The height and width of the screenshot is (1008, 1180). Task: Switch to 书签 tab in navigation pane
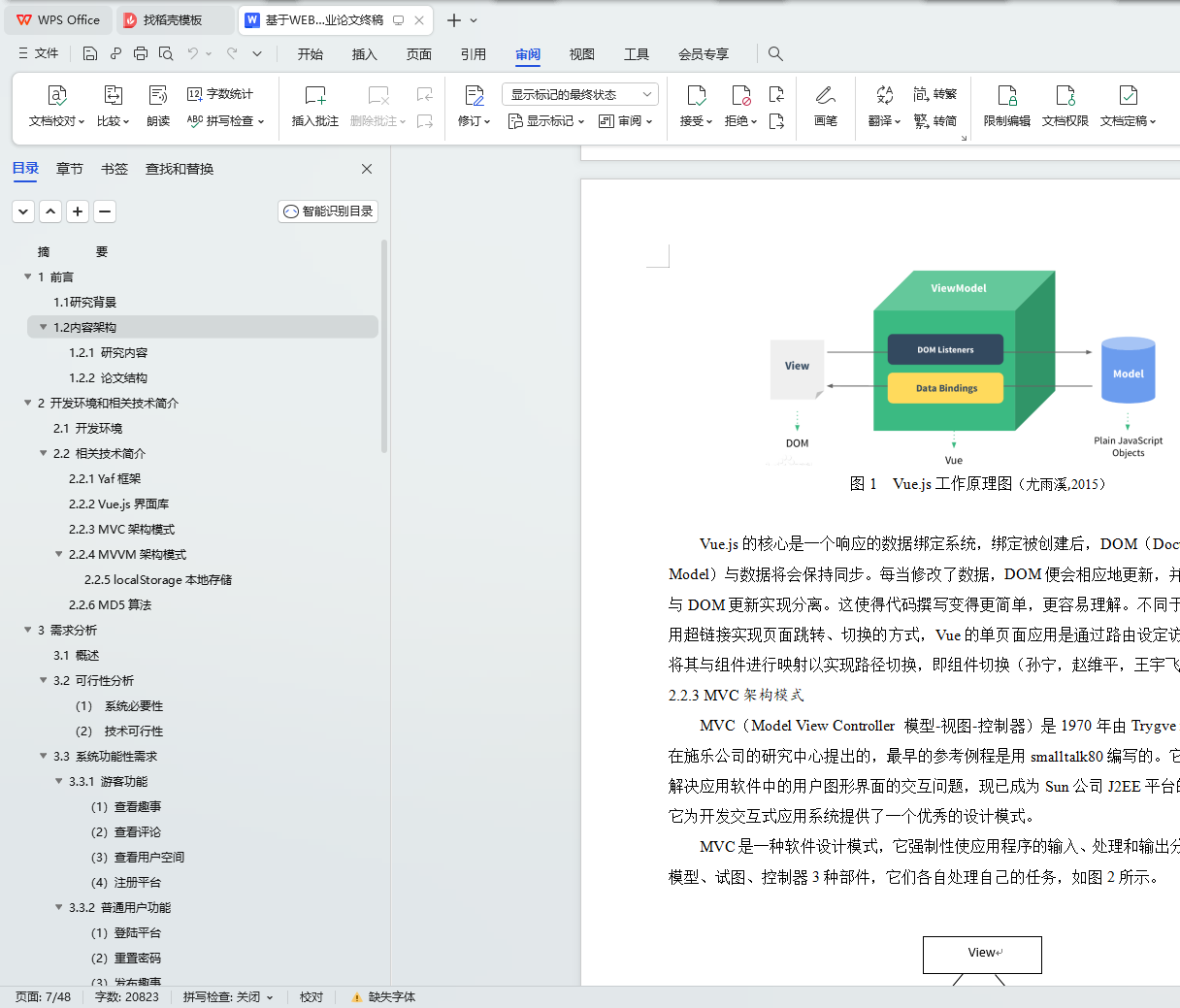point(115,169)
